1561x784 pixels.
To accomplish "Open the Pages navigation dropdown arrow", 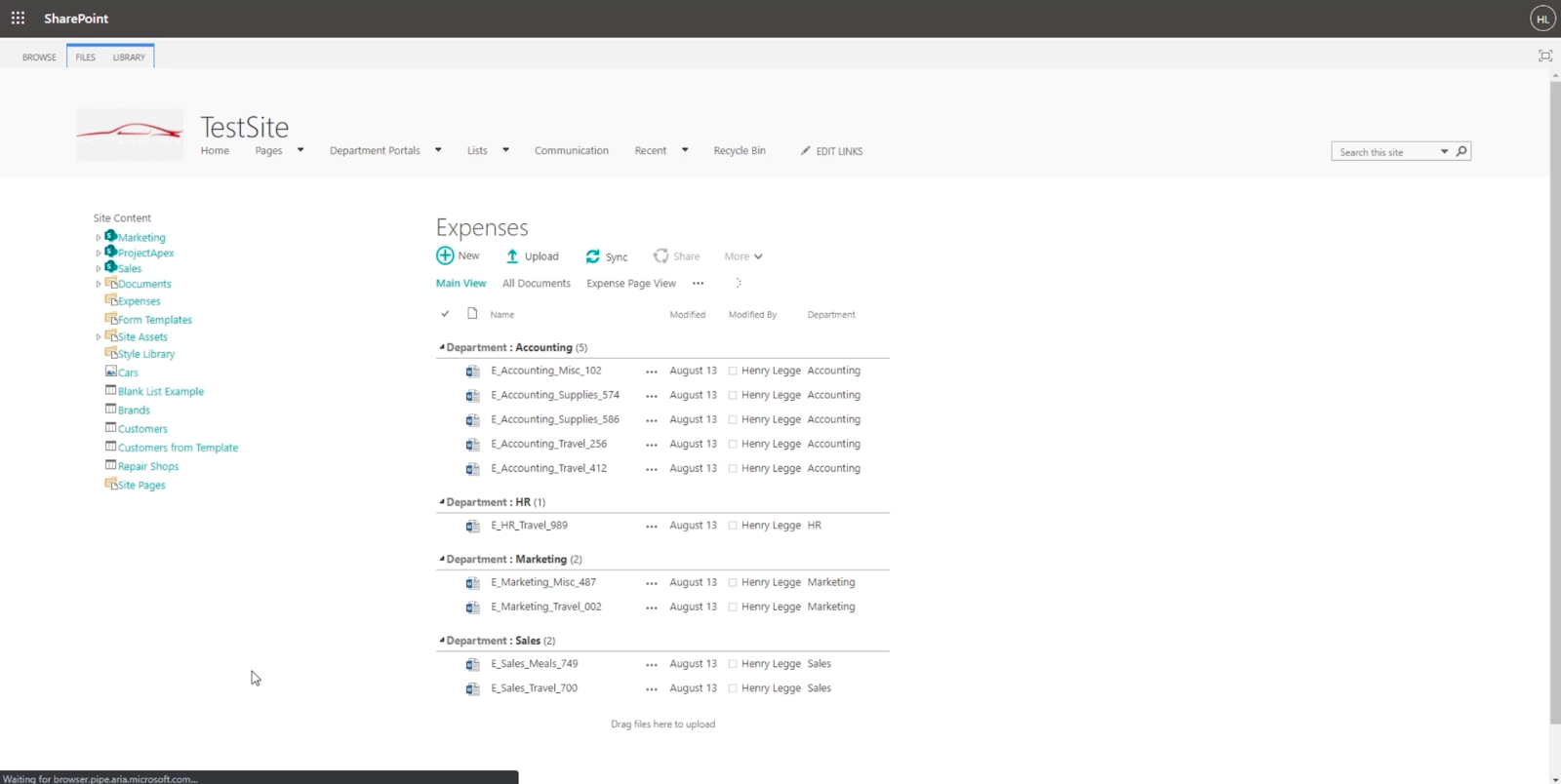I will pos(300,150).
